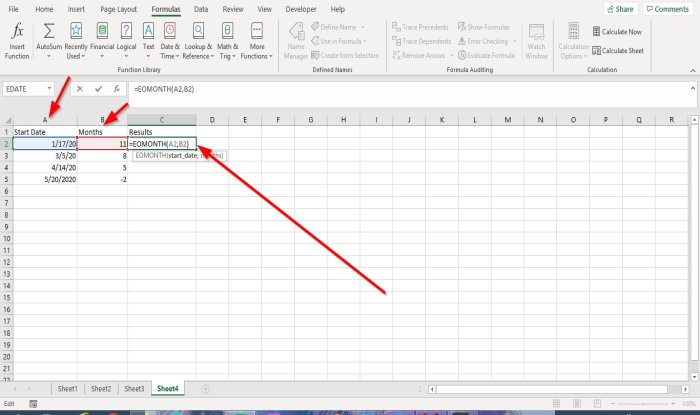The height and width of the screenshot is (415, 700).
Task: Confirm formula with the check mark
Action: point(98,89)
